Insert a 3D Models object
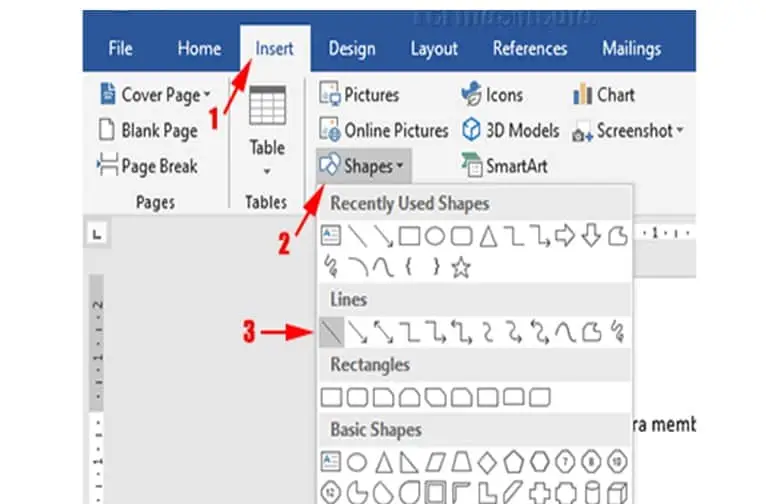The height and width of the screenshot is (504, 766). (x=511, y=130)
